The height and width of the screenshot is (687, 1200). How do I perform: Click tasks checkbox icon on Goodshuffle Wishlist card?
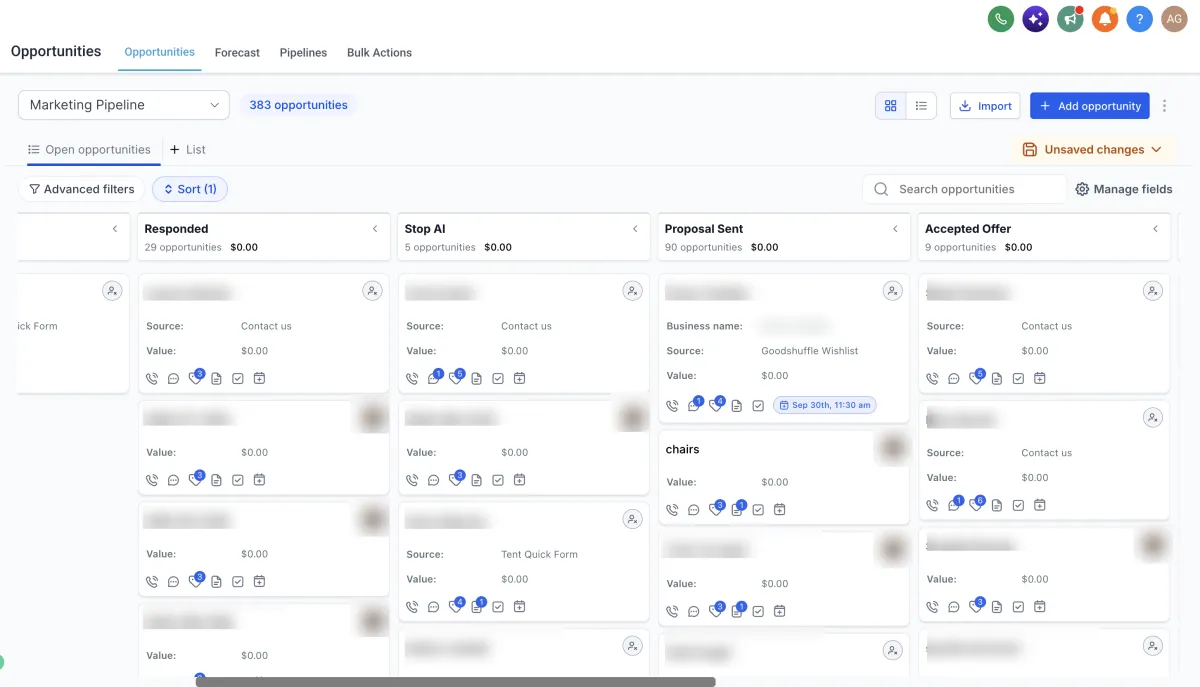coord(758,405)
